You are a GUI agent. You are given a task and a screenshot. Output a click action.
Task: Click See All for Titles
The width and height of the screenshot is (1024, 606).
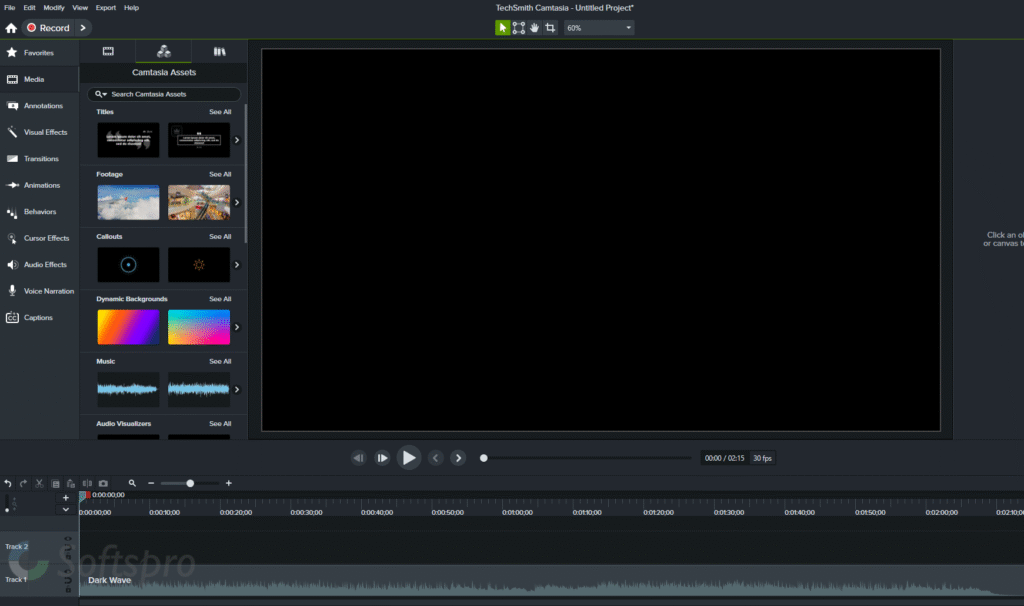tap(220, 112)
